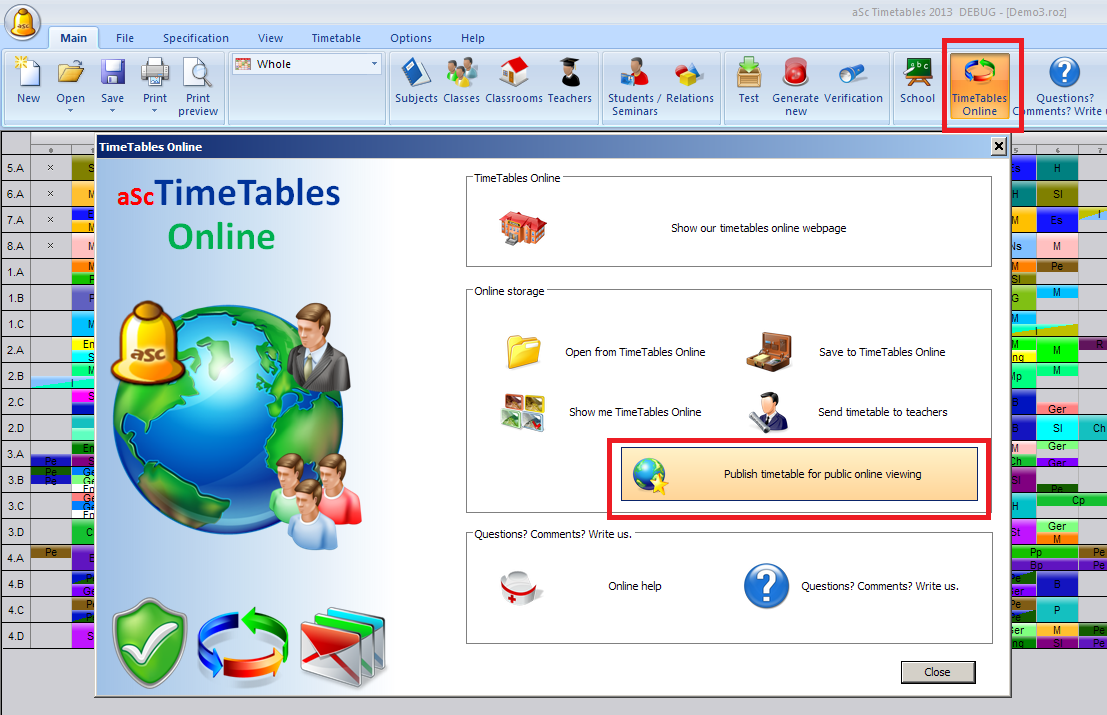Select class row 2.D in timetable
Viewport: 1107px width, 715px height.
[16, 428]
